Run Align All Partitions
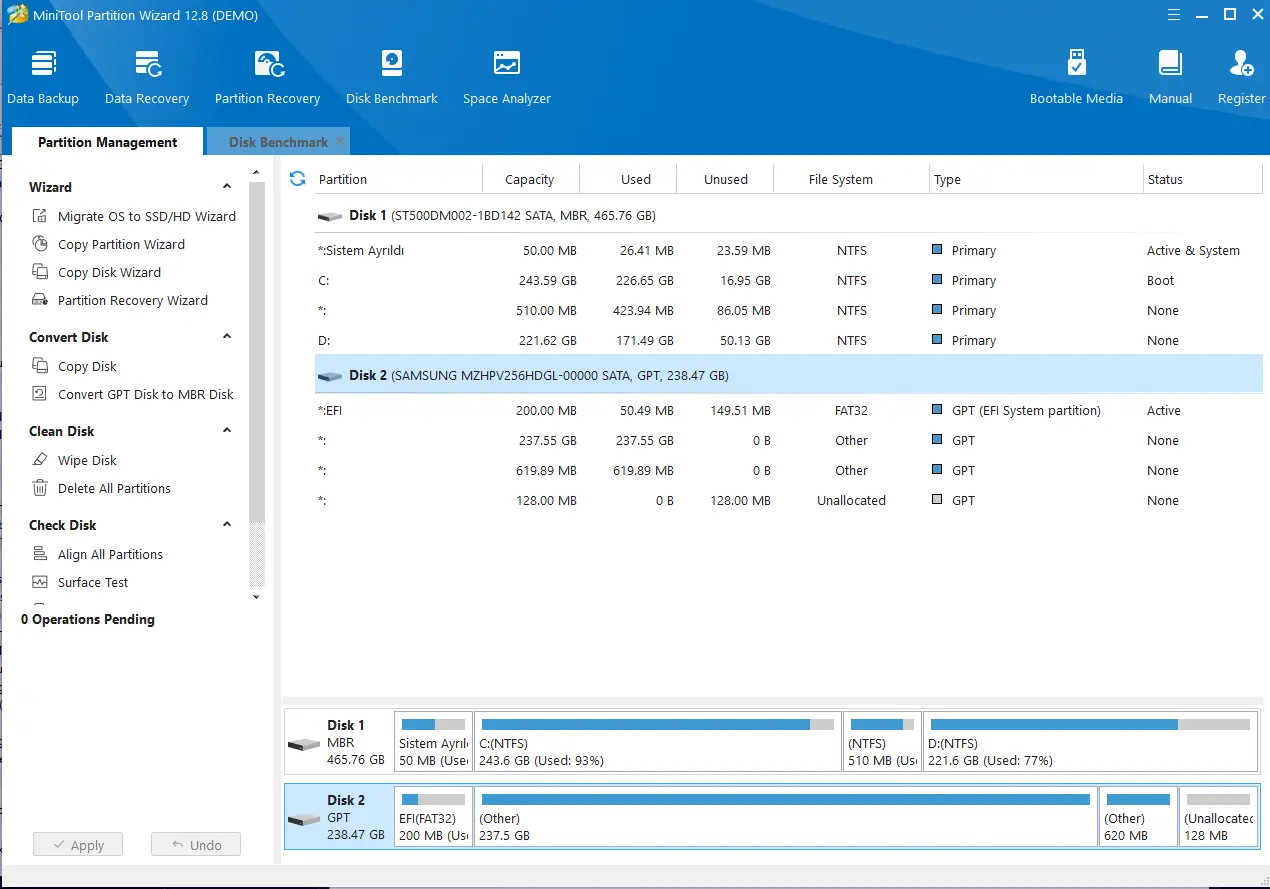This screenshot has height=889, width=1270. click(x=98, y=554)
